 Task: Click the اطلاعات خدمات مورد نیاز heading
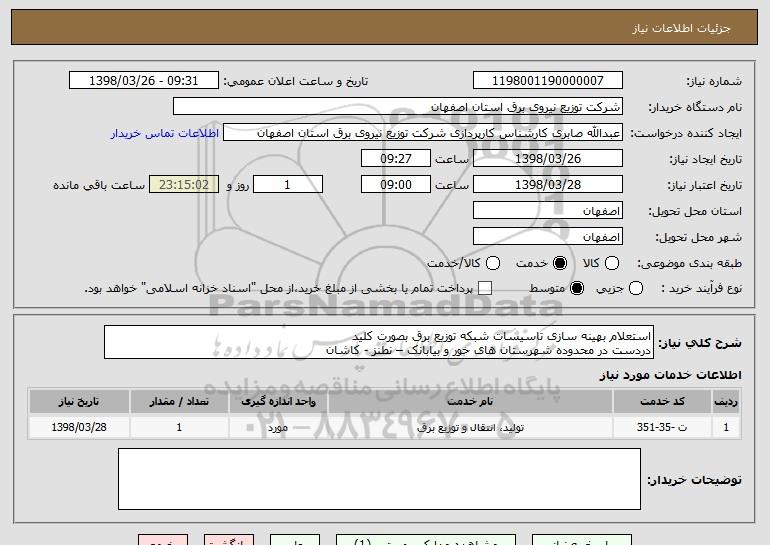coord(670,375)
